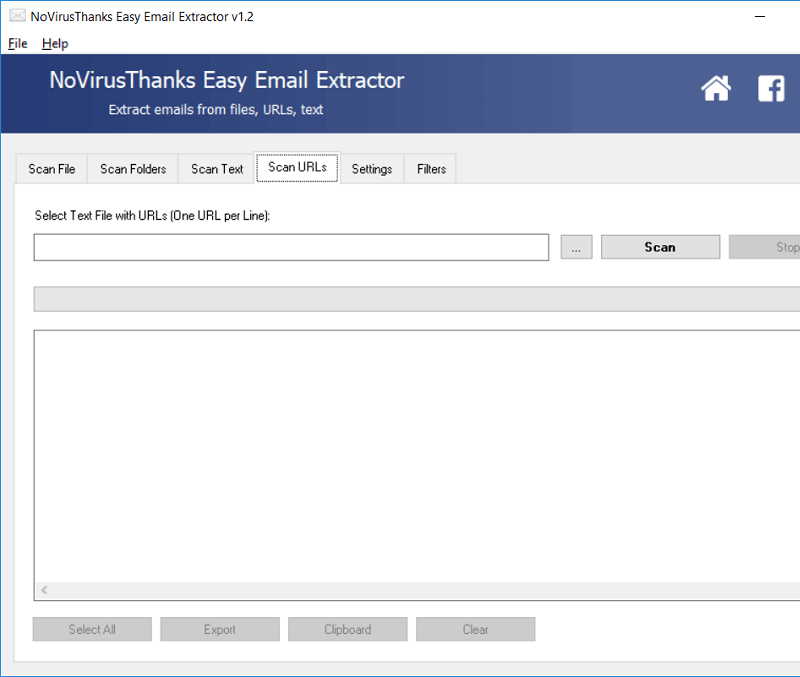Open the home page icon in banner

point(716,88)
